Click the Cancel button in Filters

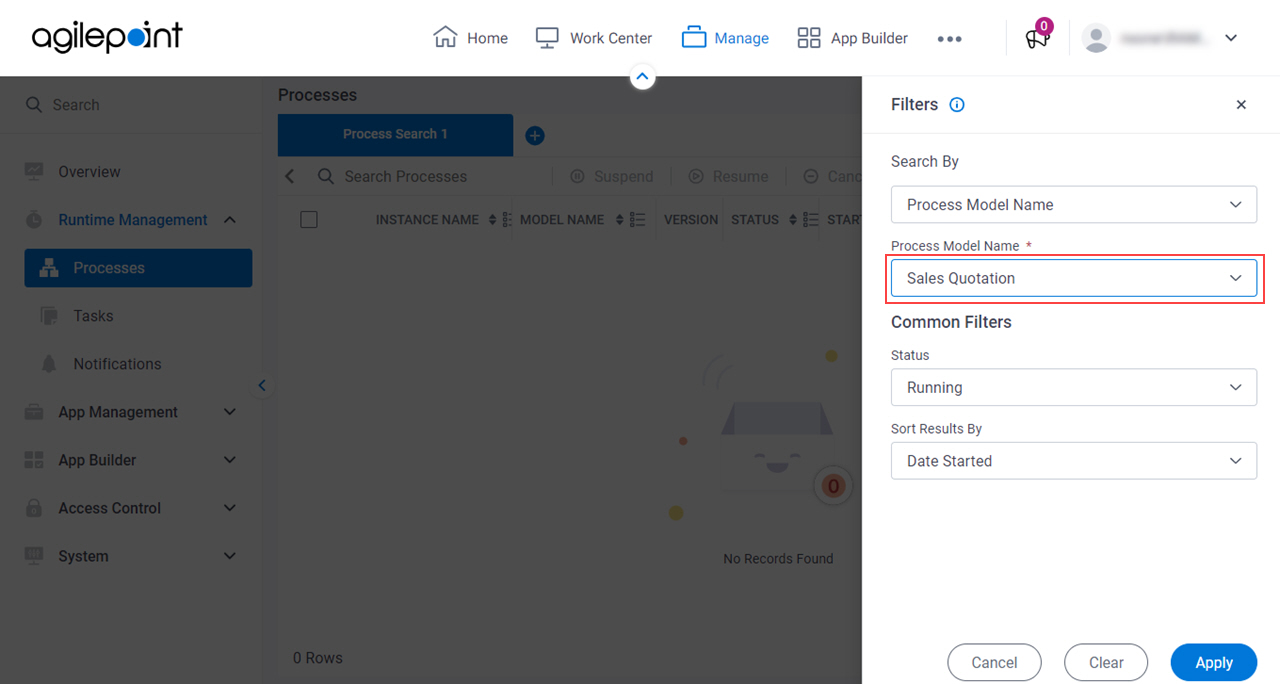995,662
